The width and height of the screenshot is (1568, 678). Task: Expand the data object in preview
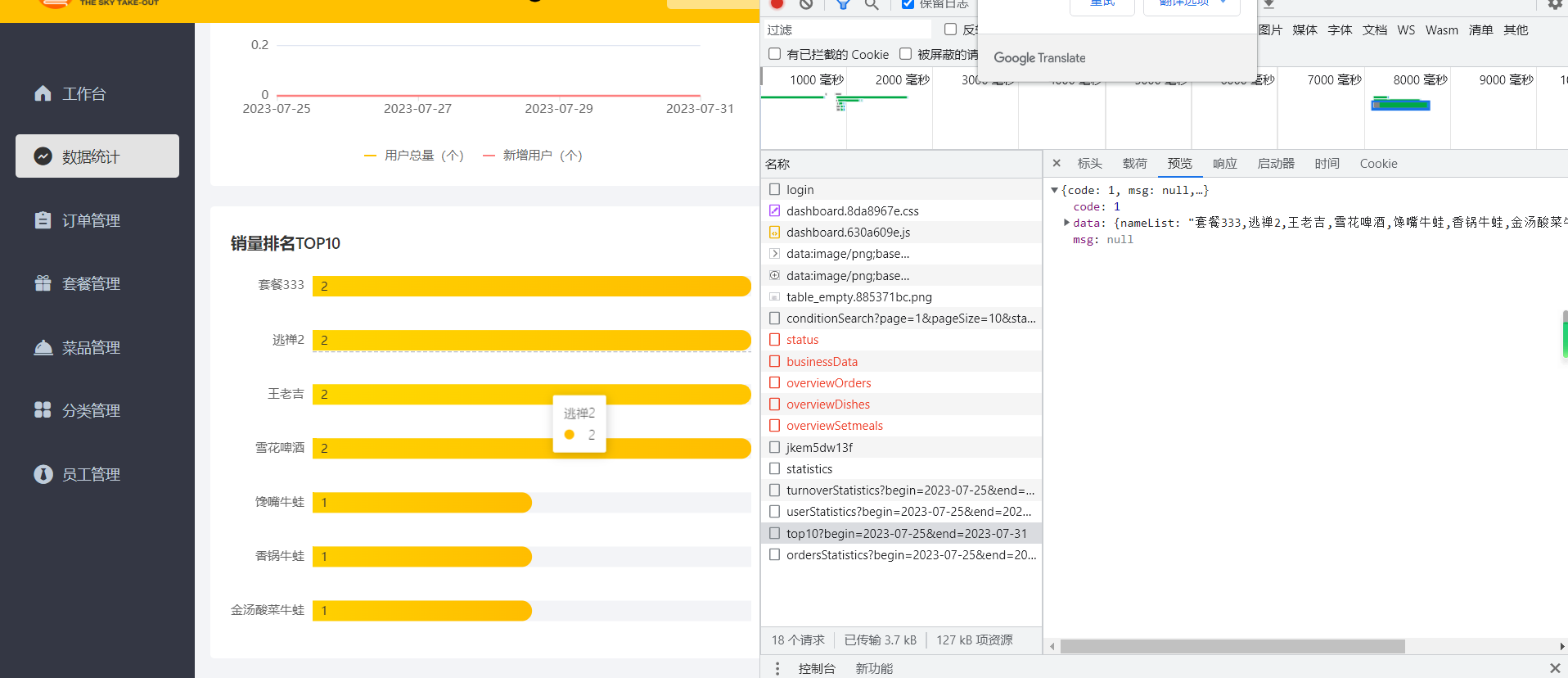click(1066, 223)
